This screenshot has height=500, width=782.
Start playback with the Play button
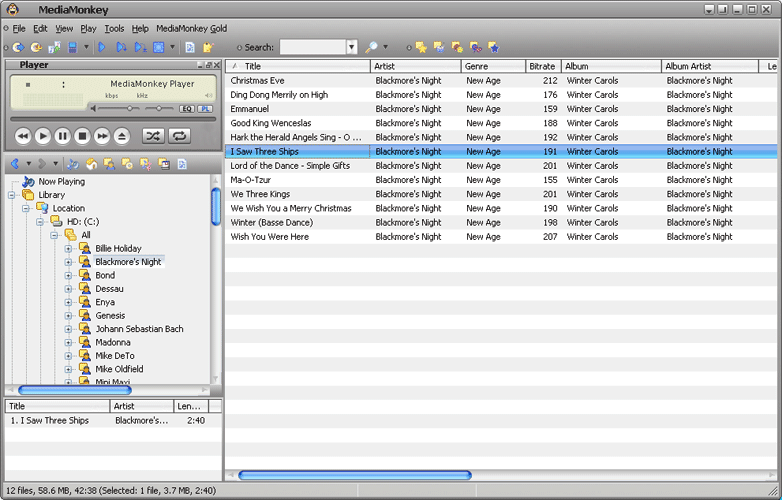(43, 136)
